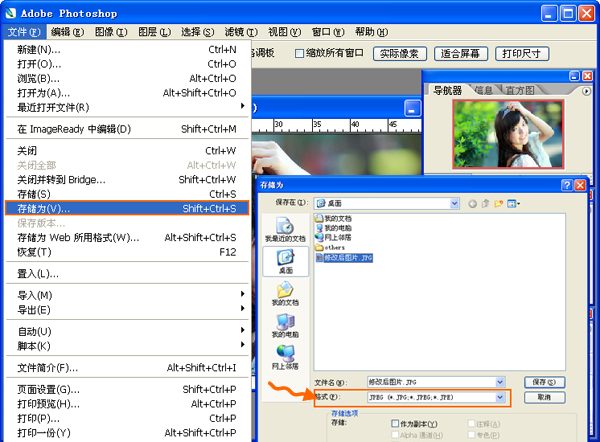600x442 pixels.
Task: Open the 图像 menu
Action: pos(111,32)
